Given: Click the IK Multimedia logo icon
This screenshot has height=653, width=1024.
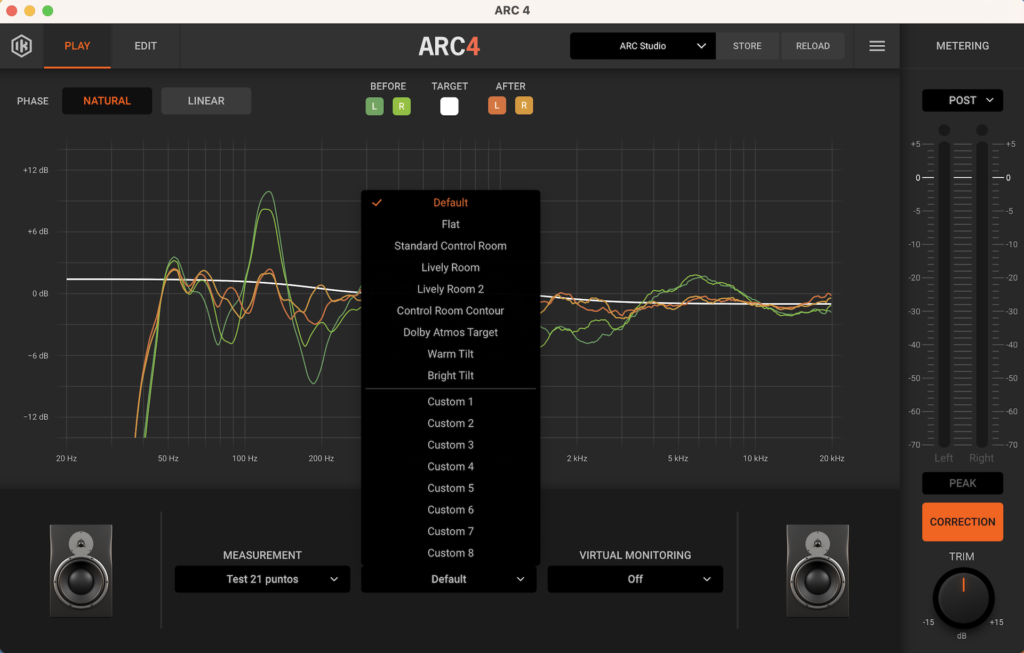Looking at the screenshot, I should pos(21,46).
